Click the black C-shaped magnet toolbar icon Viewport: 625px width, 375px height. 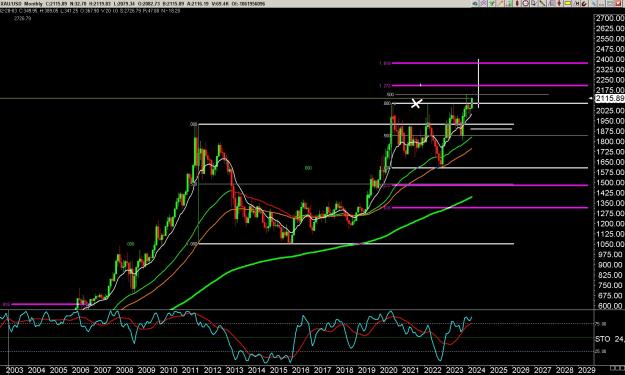pos(585,4)
